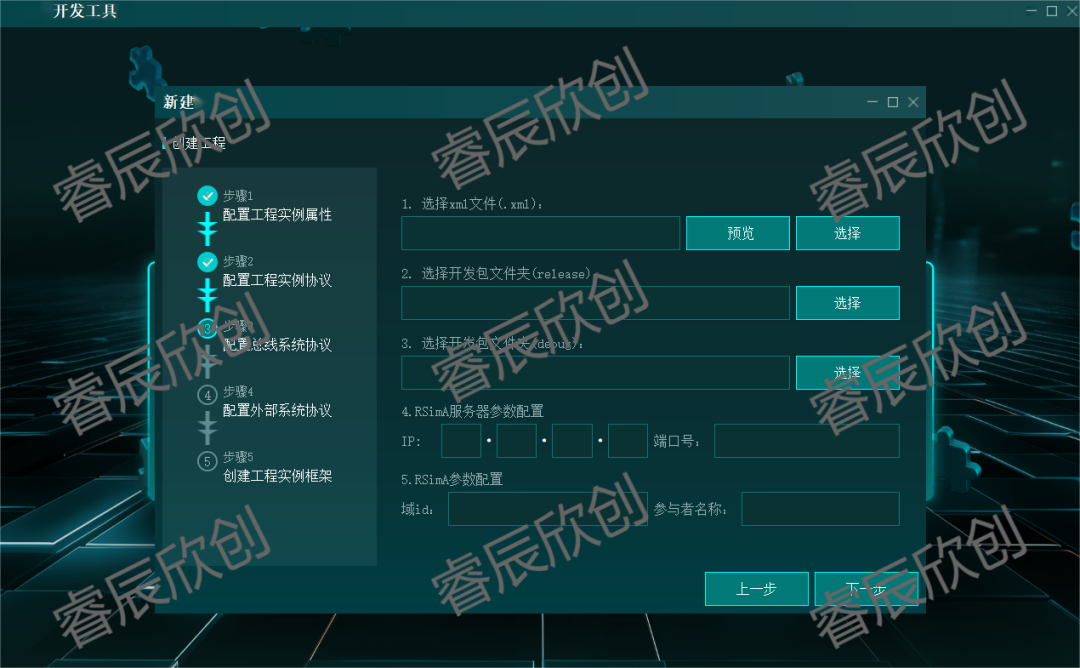Select step 配置工程实例属性 in wizard list
This screenshot has height=668, width=1080.
point(277,214)
